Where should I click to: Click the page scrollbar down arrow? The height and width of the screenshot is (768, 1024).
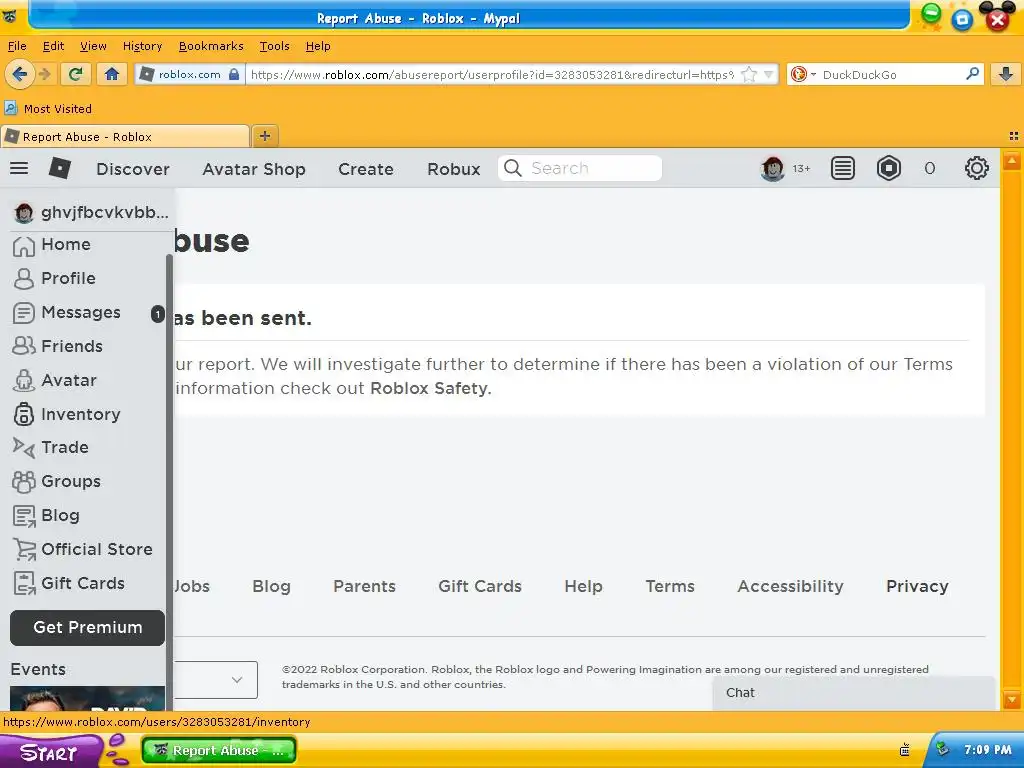point(1012,699)
